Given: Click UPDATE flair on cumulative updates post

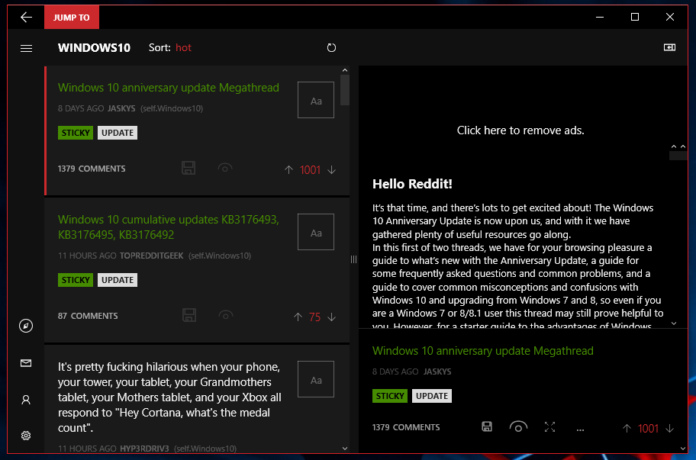Looking at the screenshot, I should (x=117, y=280).
